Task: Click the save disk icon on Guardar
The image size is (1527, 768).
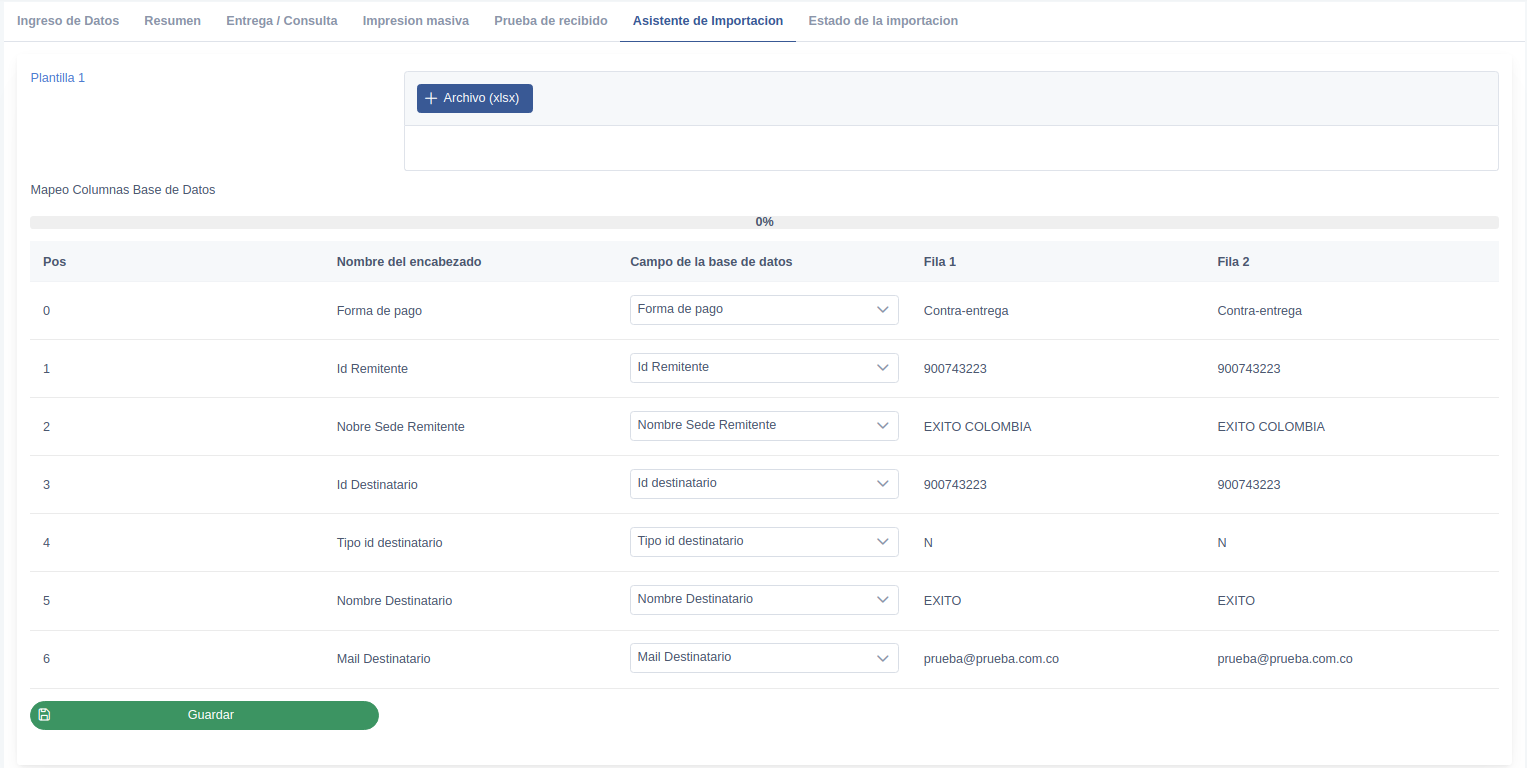Action: click(x=44, y=715)
